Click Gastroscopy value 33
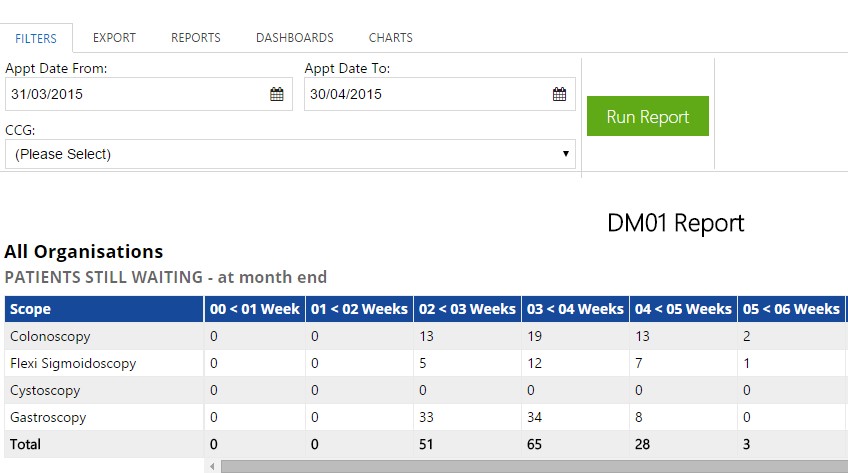 pos(426,417)
